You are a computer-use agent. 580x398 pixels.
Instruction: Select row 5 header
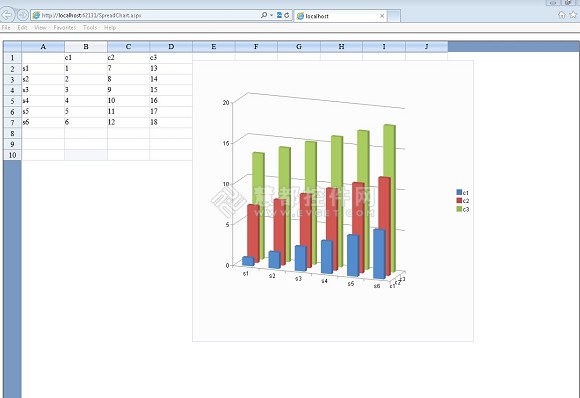coord(12,101)
